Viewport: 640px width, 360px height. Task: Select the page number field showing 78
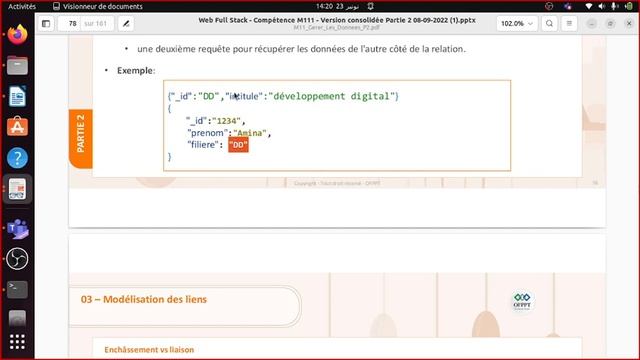click(73, 24)
